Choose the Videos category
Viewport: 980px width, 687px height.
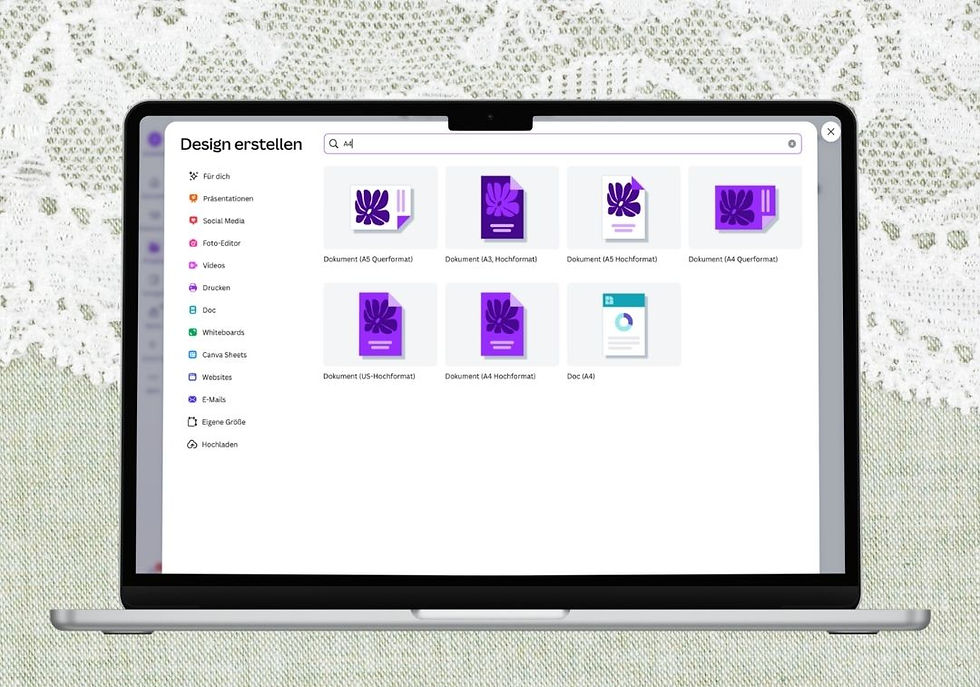point(214,265)
